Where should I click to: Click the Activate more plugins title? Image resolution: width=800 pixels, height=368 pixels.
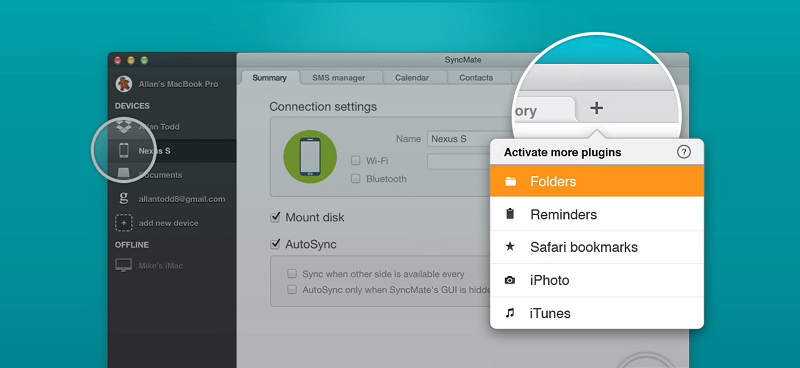pyautogui.click(x=563, y=152)
